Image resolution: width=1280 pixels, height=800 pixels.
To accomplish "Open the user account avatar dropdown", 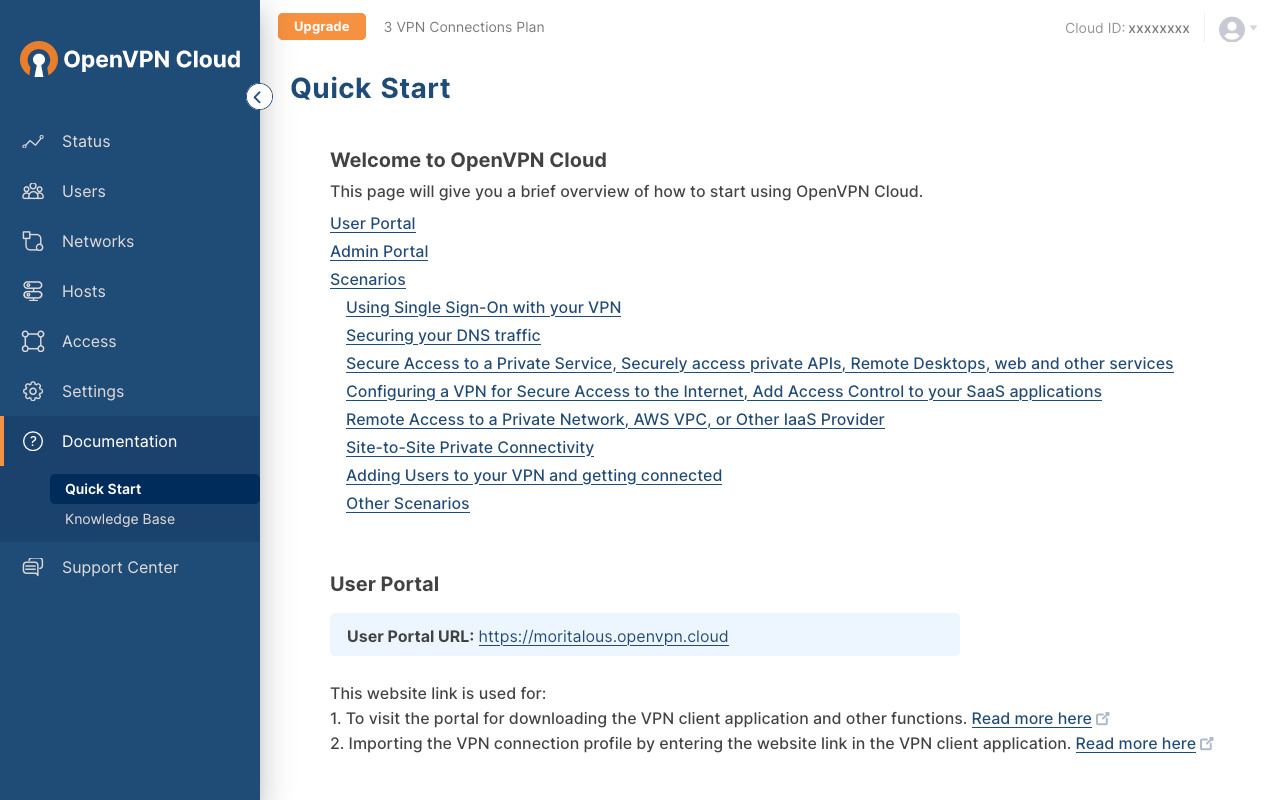I will [1236, 29].
